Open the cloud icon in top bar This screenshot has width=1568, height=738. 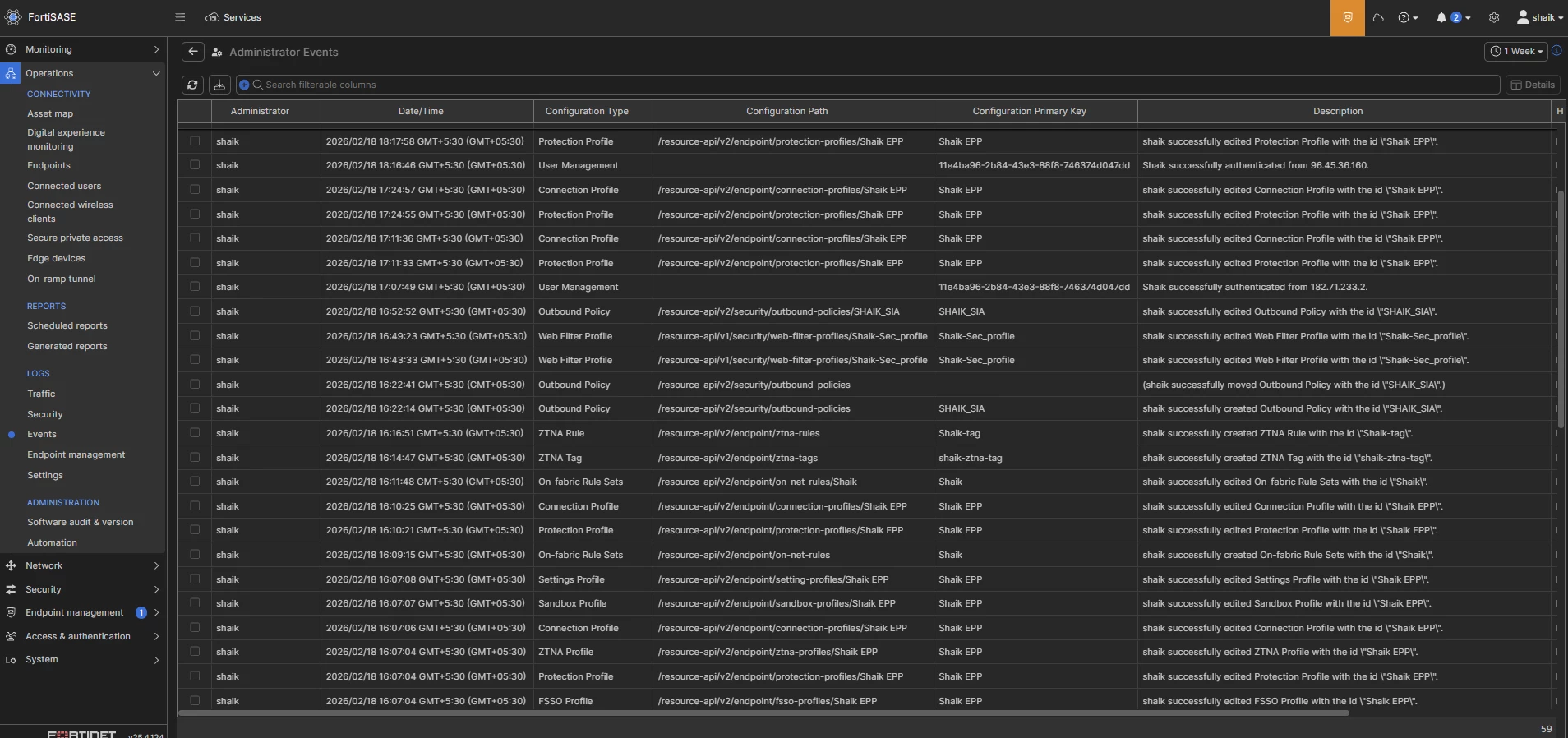[1378, 17]
